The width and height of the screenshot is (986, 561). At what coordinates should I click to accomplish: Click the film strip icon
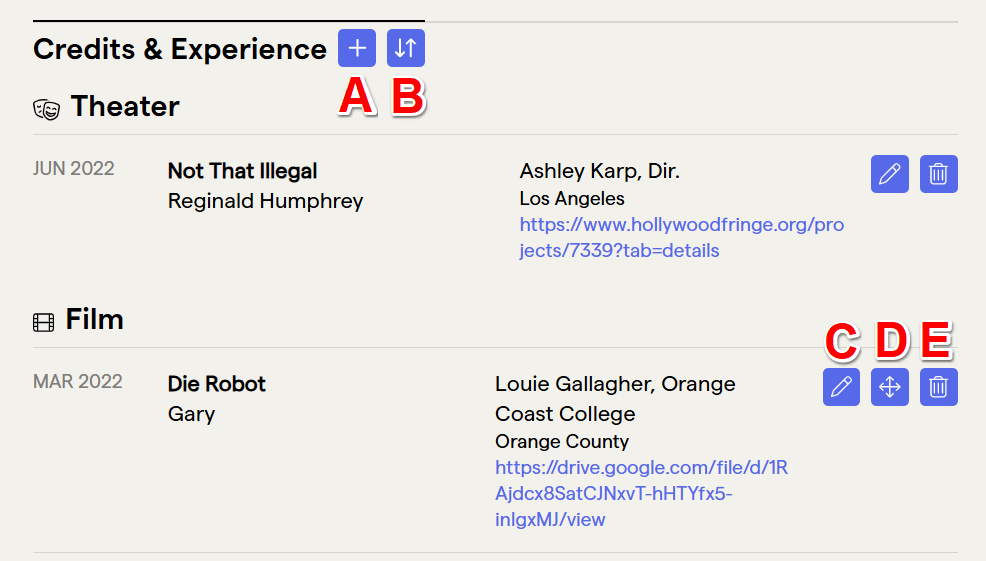point(43,323)
